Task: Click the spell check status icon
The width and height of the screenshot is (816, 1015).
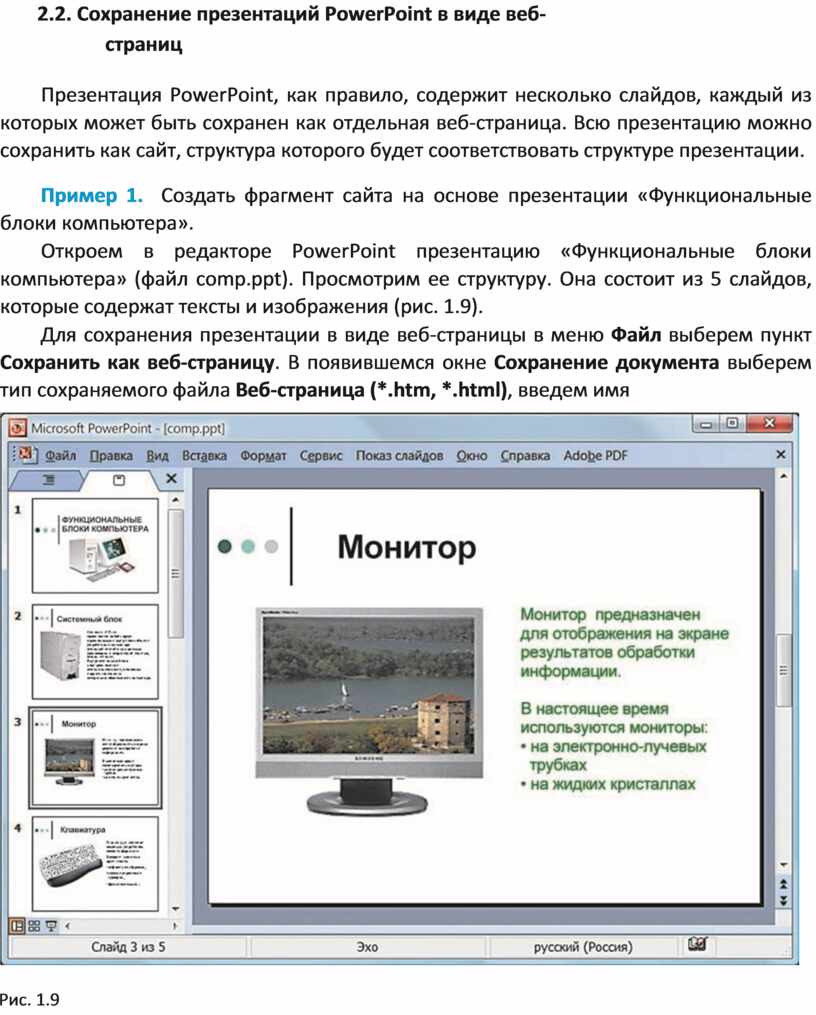Action: coord(697,944)
